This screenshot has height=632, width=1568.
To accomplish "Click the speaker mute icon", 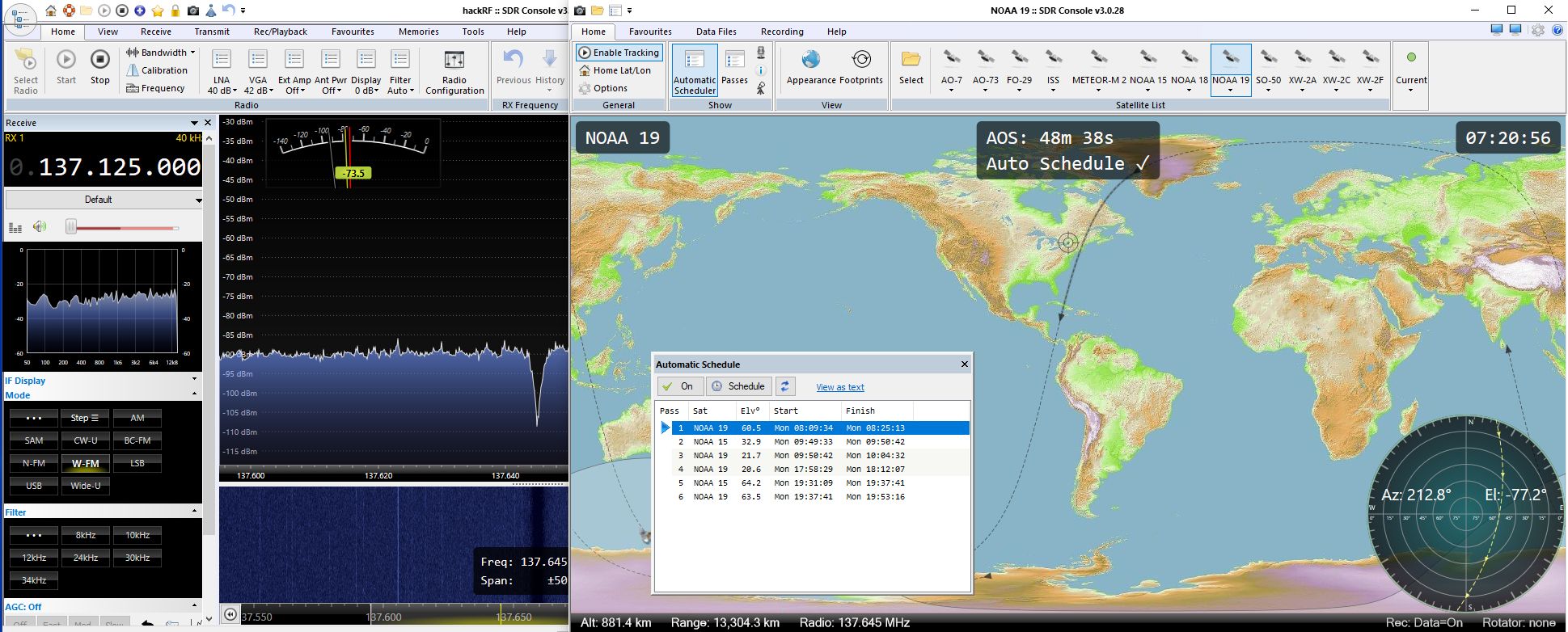I will tap(40, 227).
